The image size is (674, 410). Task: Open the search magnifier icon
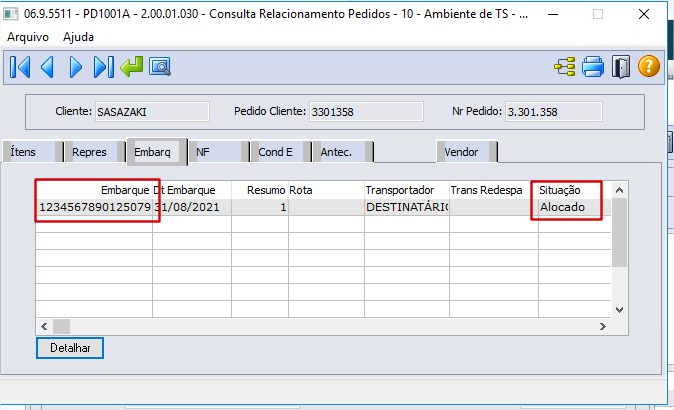pos(160,67)
